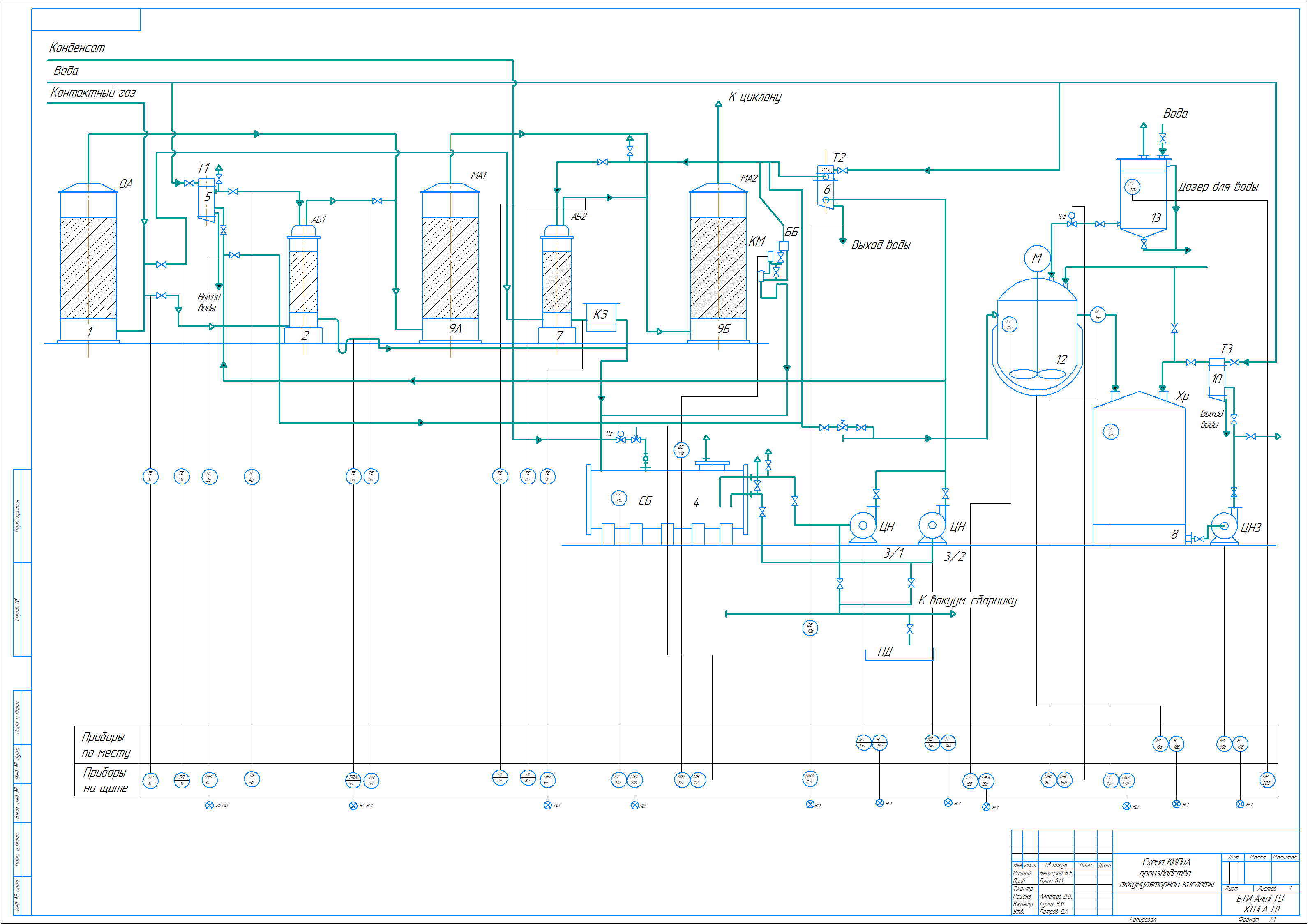Click the LT 17а level sensor in tank 8
This screenshot has height=924, width=1308.
pyautogui.click(x=1110, y=431)
